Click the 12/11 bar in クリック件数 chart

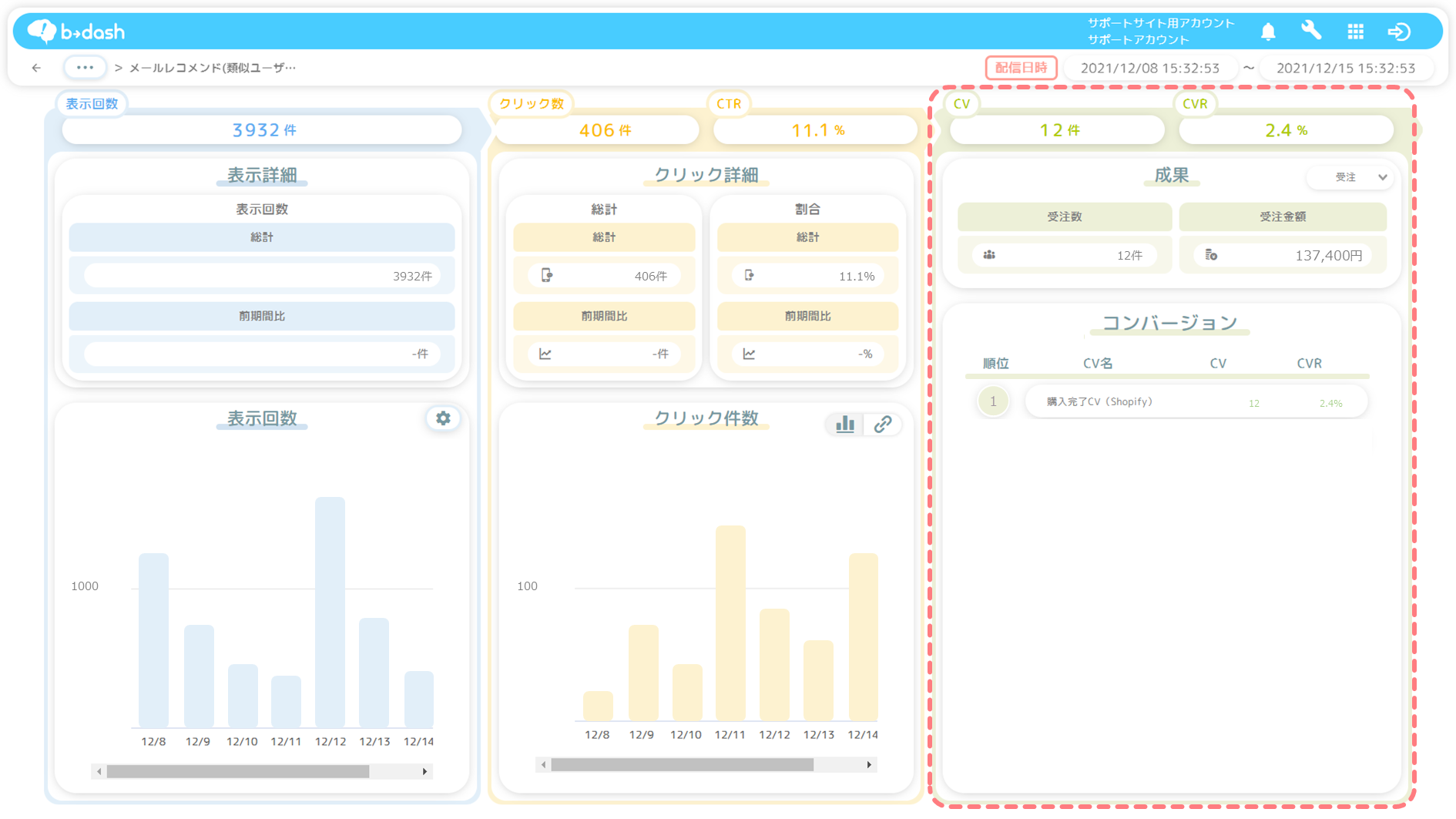(x=730, y=623)
